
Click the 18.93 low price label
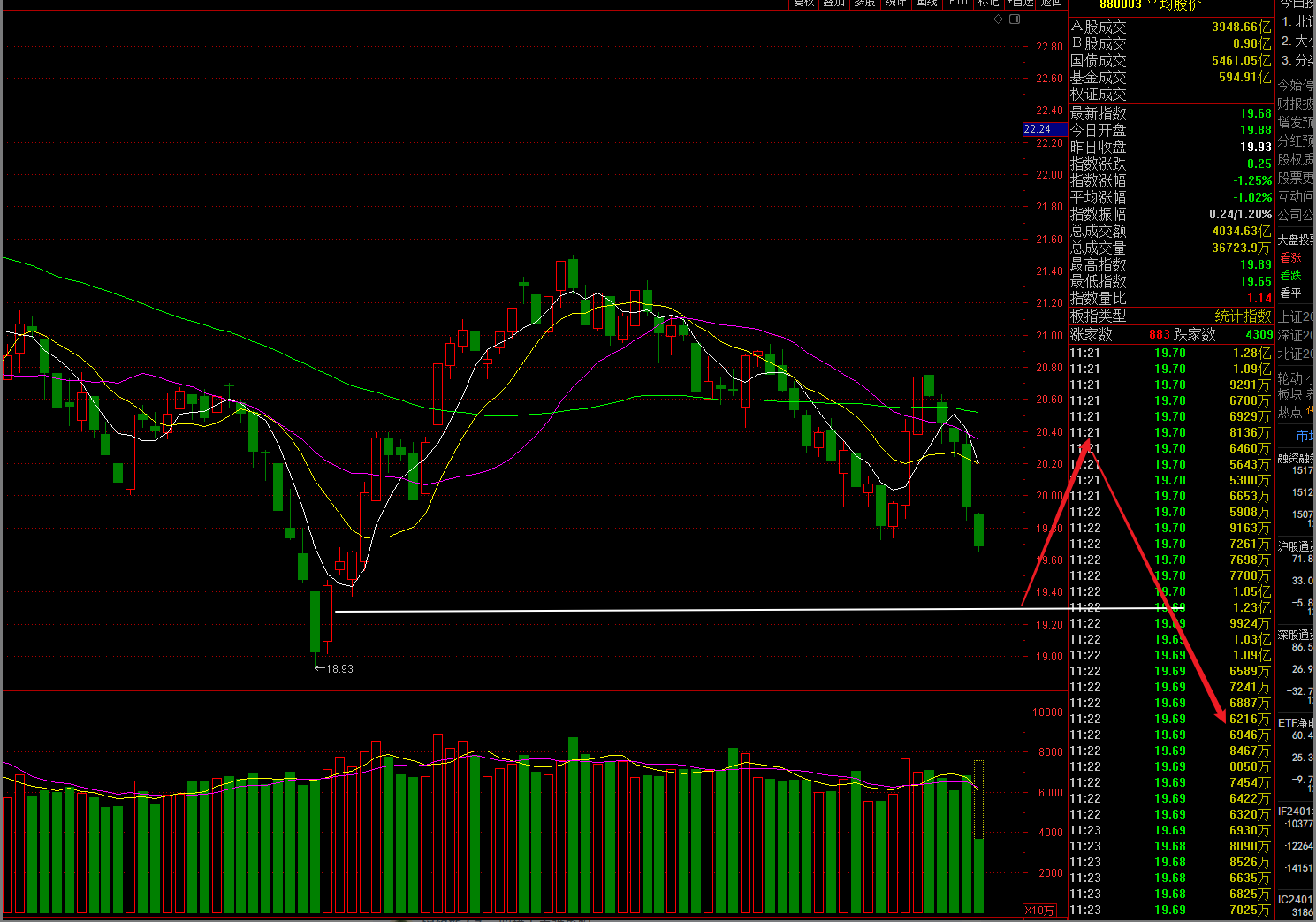coord(339,669)
